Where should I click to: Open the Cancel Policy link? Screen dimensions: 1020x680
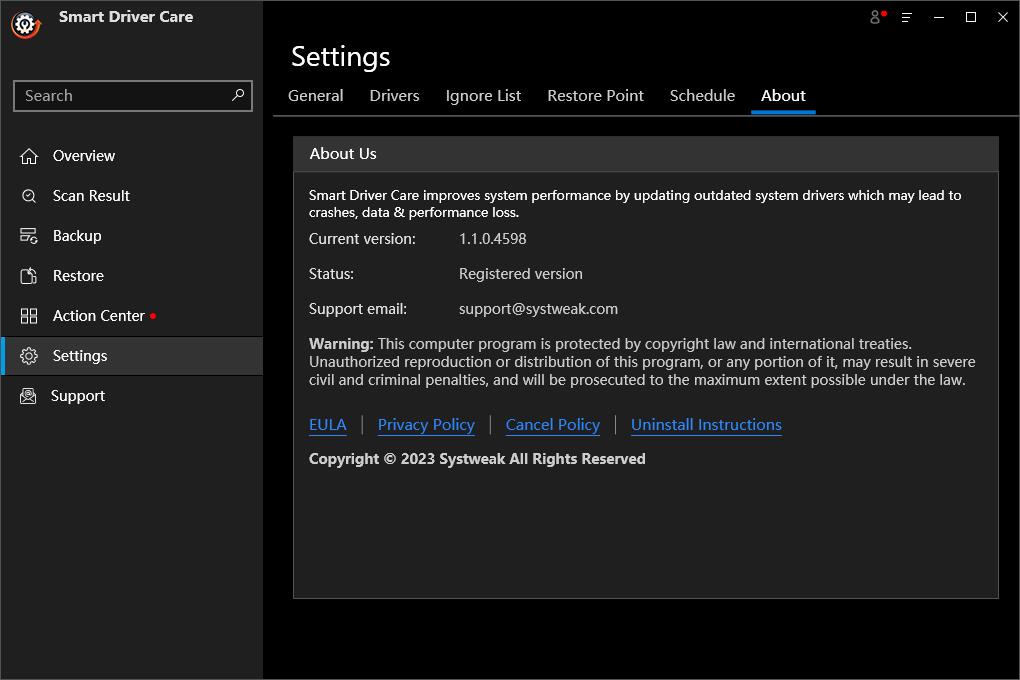tap(552, 425)
